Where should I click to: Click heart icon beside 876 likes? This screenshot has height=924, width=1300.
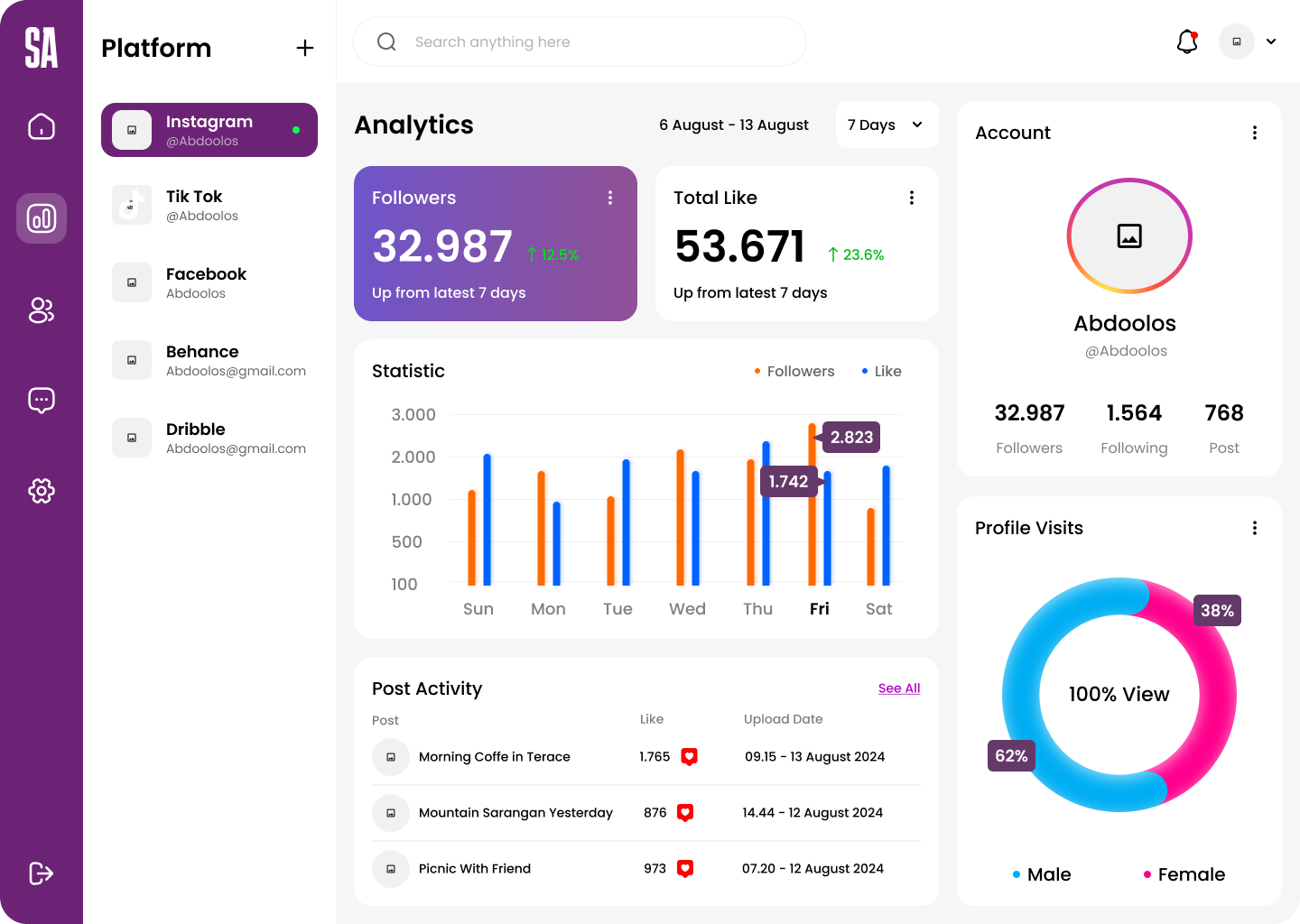685,812
